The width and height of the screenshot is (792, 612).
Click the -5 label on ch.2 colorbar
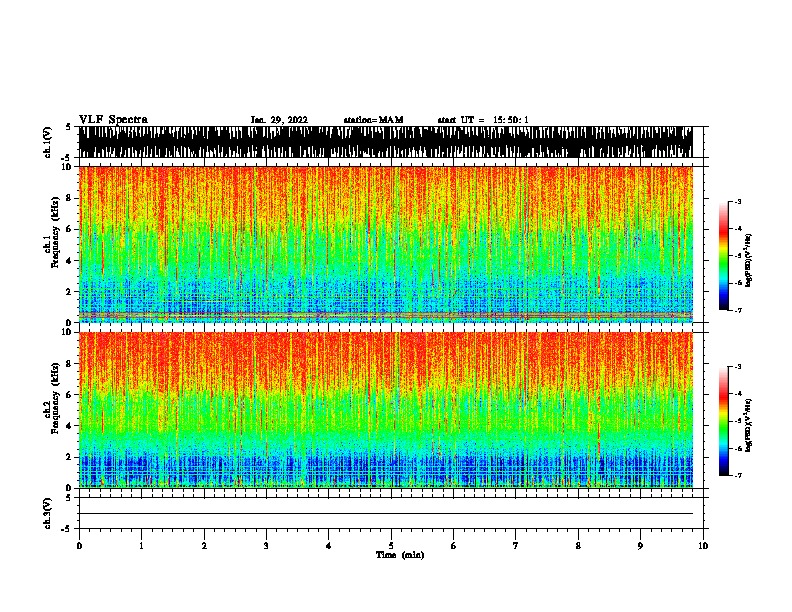coord(738,421)
